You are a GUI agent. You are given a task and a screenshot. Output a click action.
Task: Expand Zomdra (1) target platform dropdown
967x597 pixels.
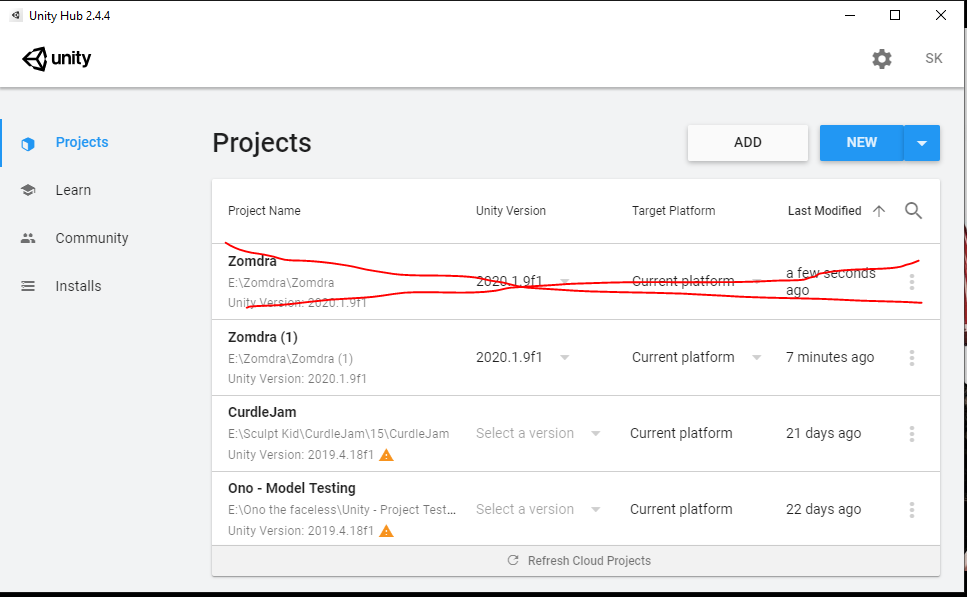pos(756,358)
